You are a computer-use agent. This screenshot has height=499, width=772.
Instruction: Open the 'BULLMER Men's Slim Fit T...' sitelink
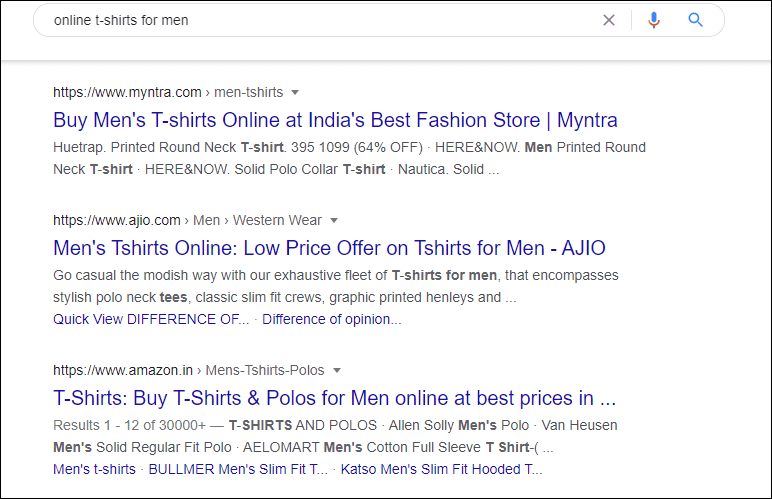point(238,469)
